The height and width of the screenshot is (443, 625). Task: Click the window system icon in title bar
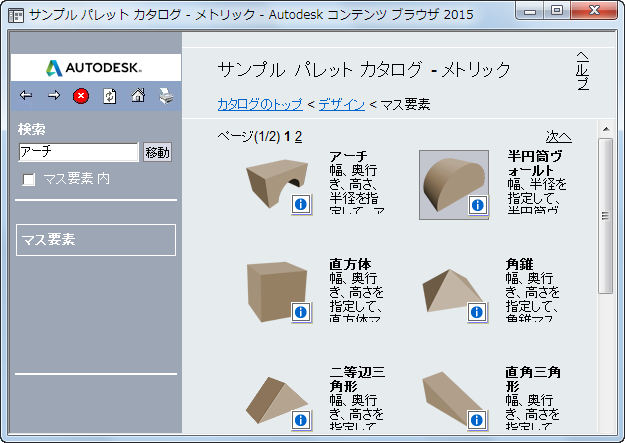coord(16,15)
